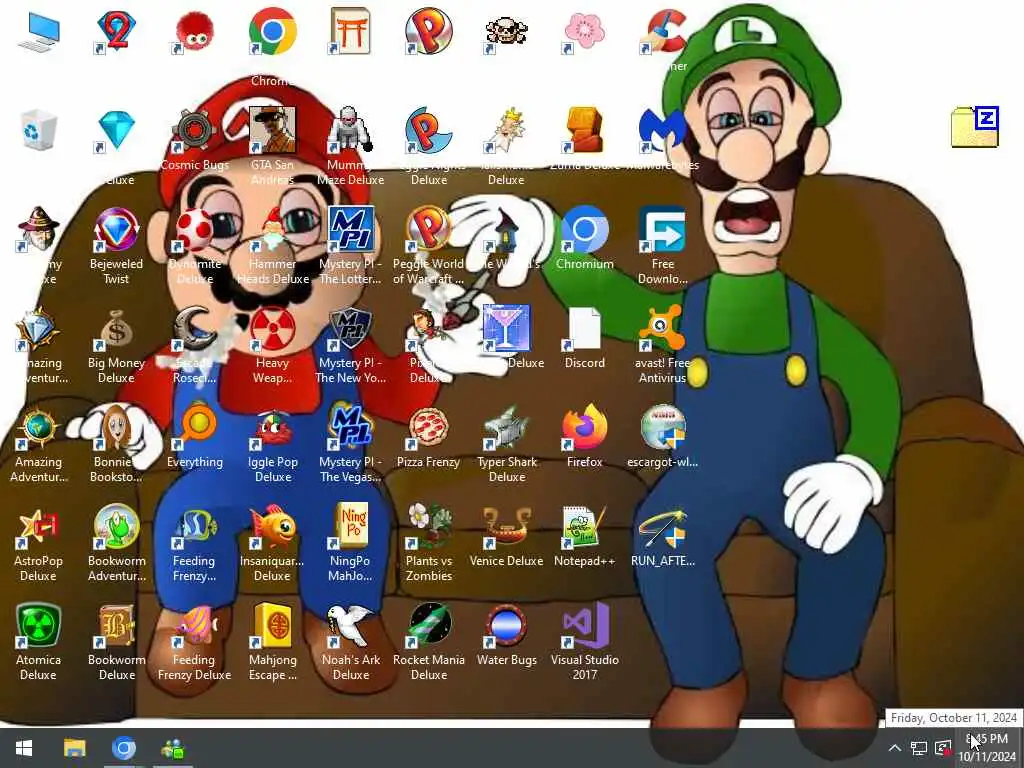
Task: Select the Venice Deluxe shortcut
Action: coord(506,528)
